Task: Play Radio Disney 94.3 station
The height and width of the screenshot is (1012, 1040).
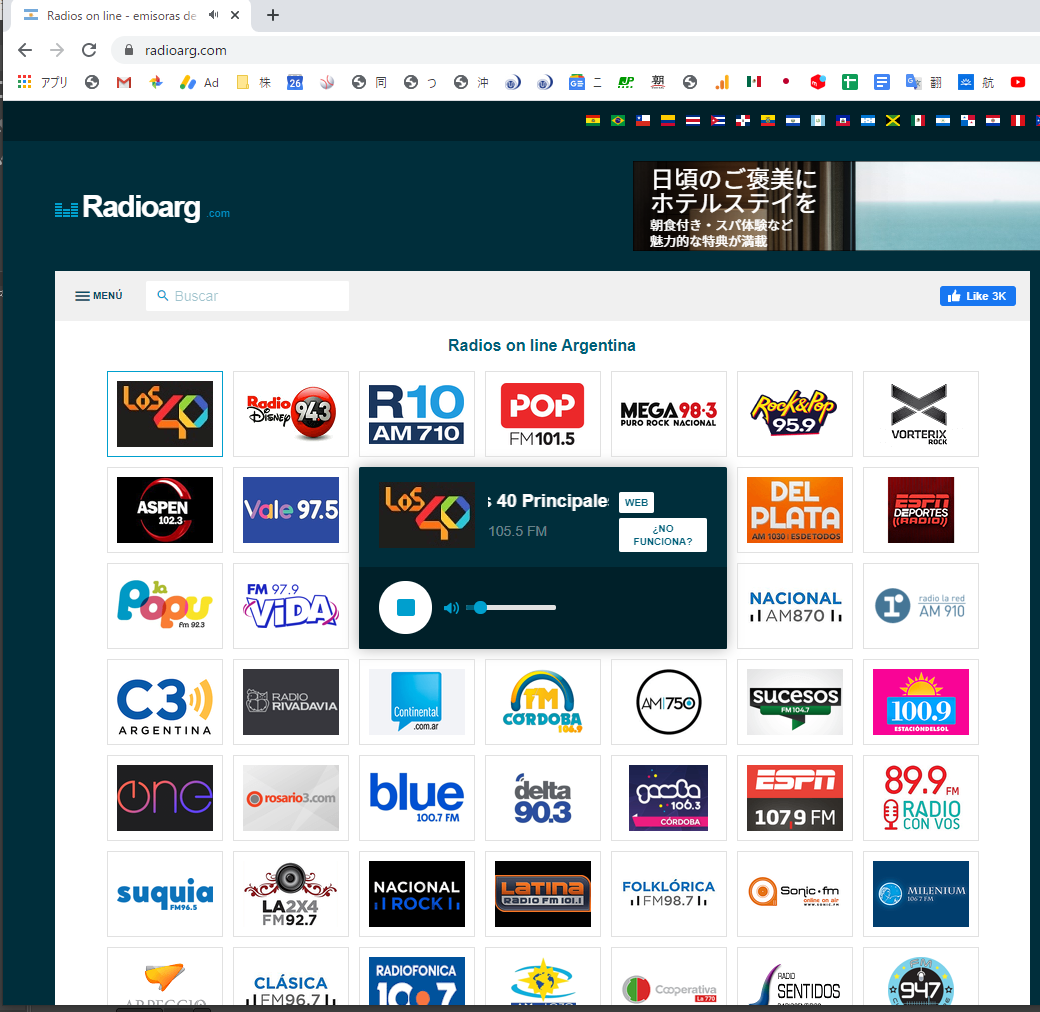Action: point(291,414)
